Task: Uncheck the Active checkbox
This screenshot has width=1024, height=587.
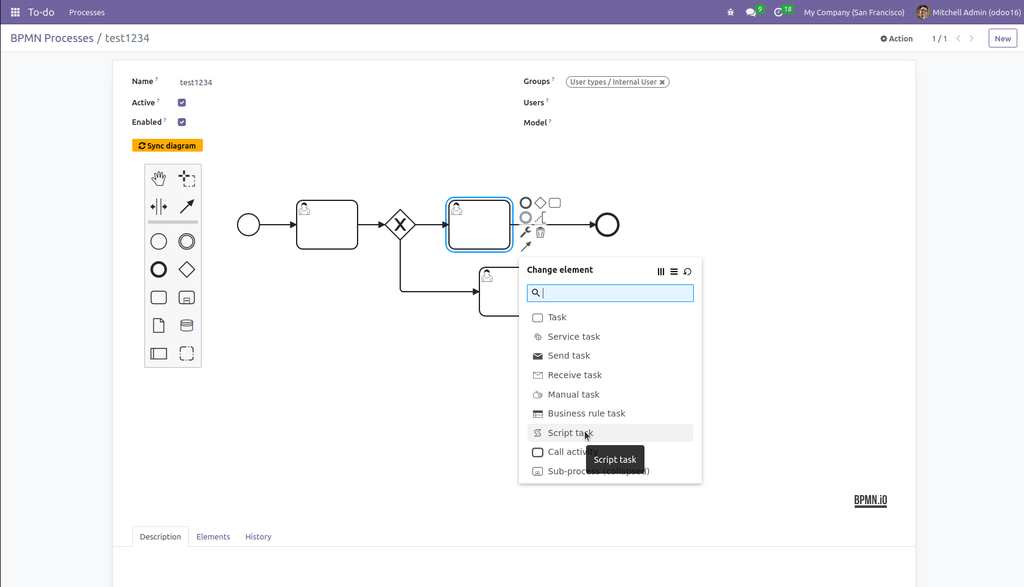Action: click(x=182, y=103)
